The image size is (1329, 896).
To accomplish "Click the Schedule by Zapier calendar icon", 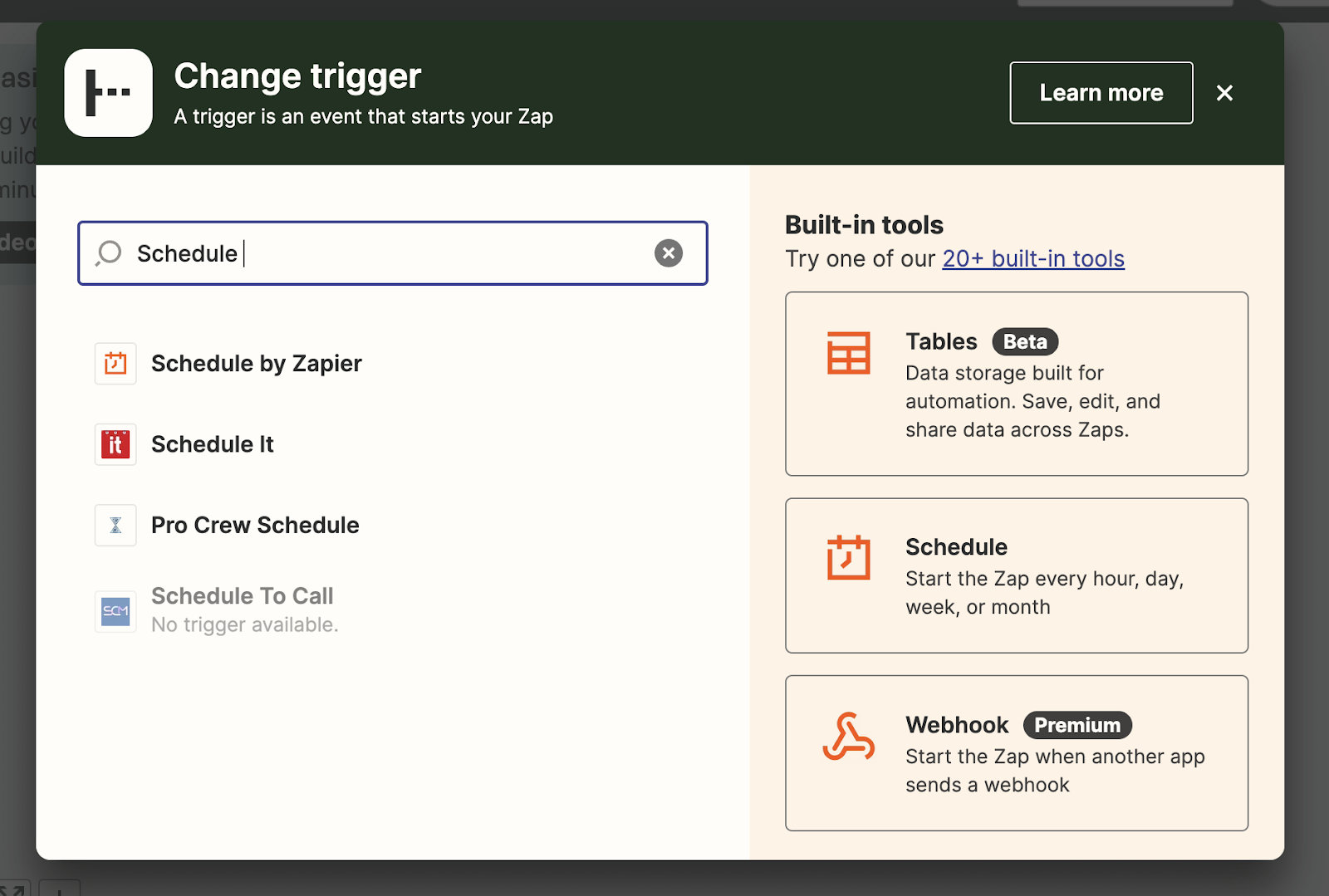I will pos(115,364).
